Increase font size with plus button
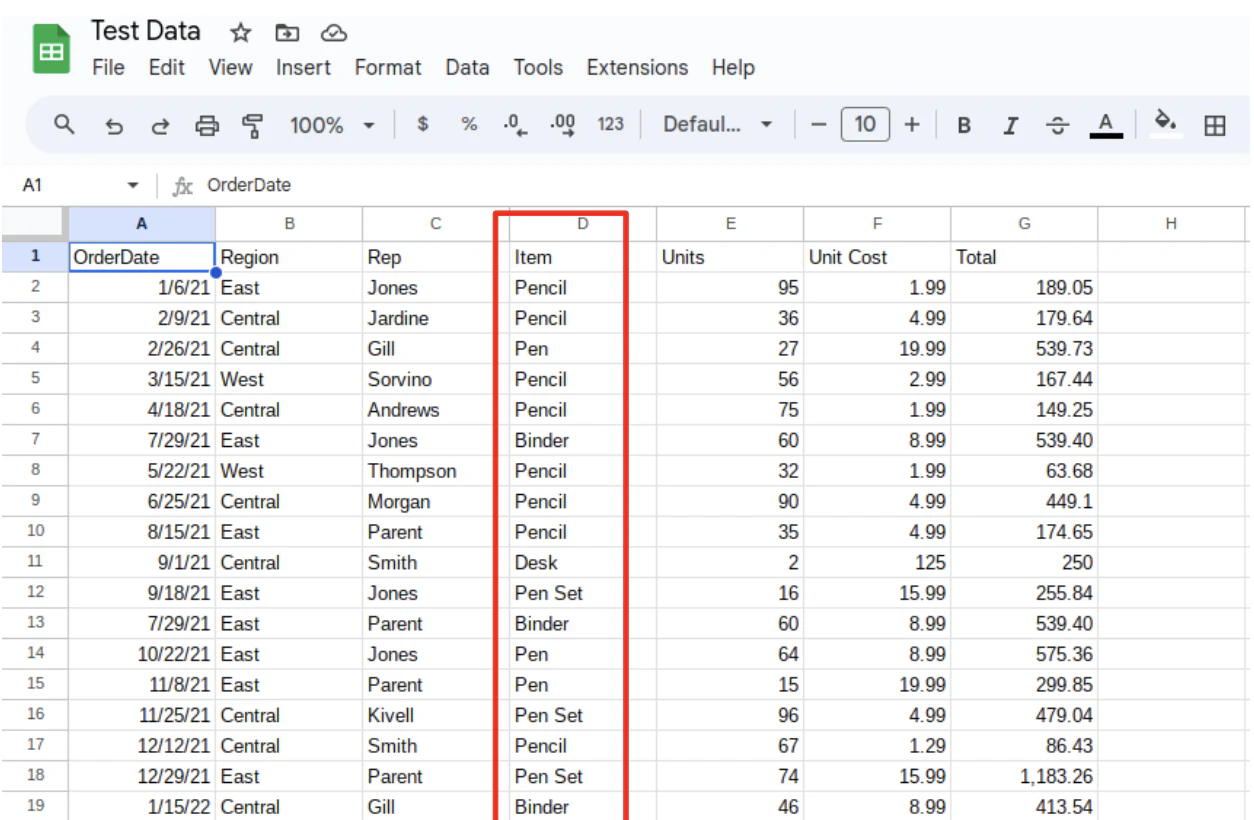Viewport: 1254px width, 820px height. [911, 125]
